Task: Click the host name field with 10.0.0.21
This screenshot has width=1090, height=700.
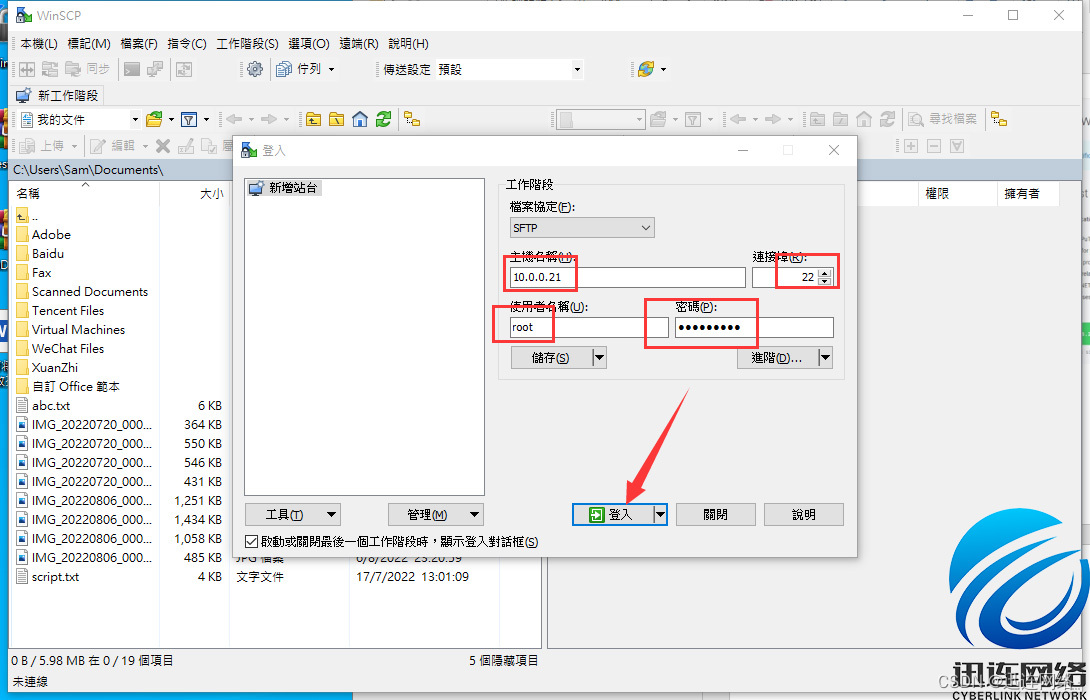Action: (627, 277)
